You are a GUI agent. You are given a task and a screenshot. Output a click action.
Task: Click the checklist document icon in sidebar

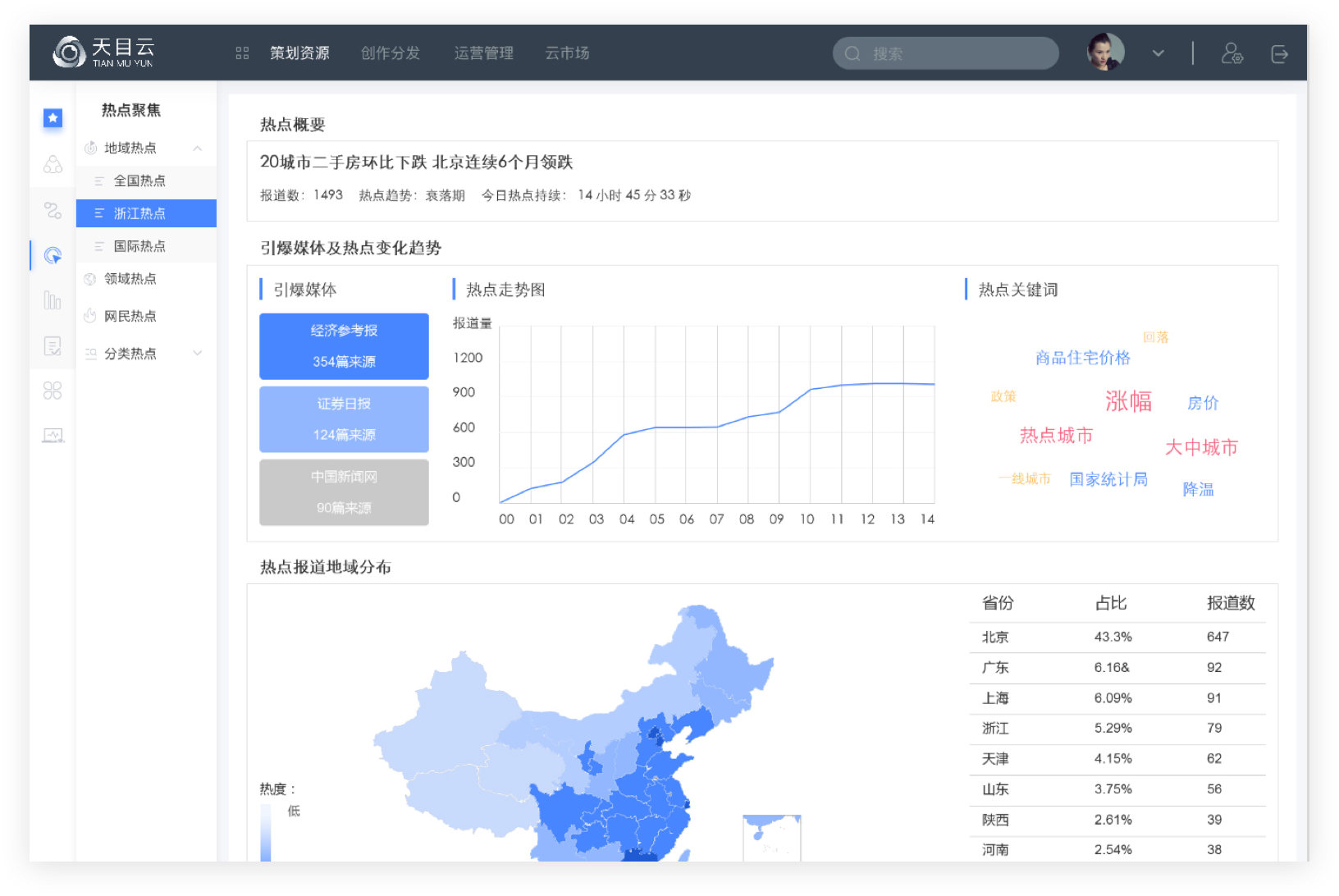(x=53, y=346)
